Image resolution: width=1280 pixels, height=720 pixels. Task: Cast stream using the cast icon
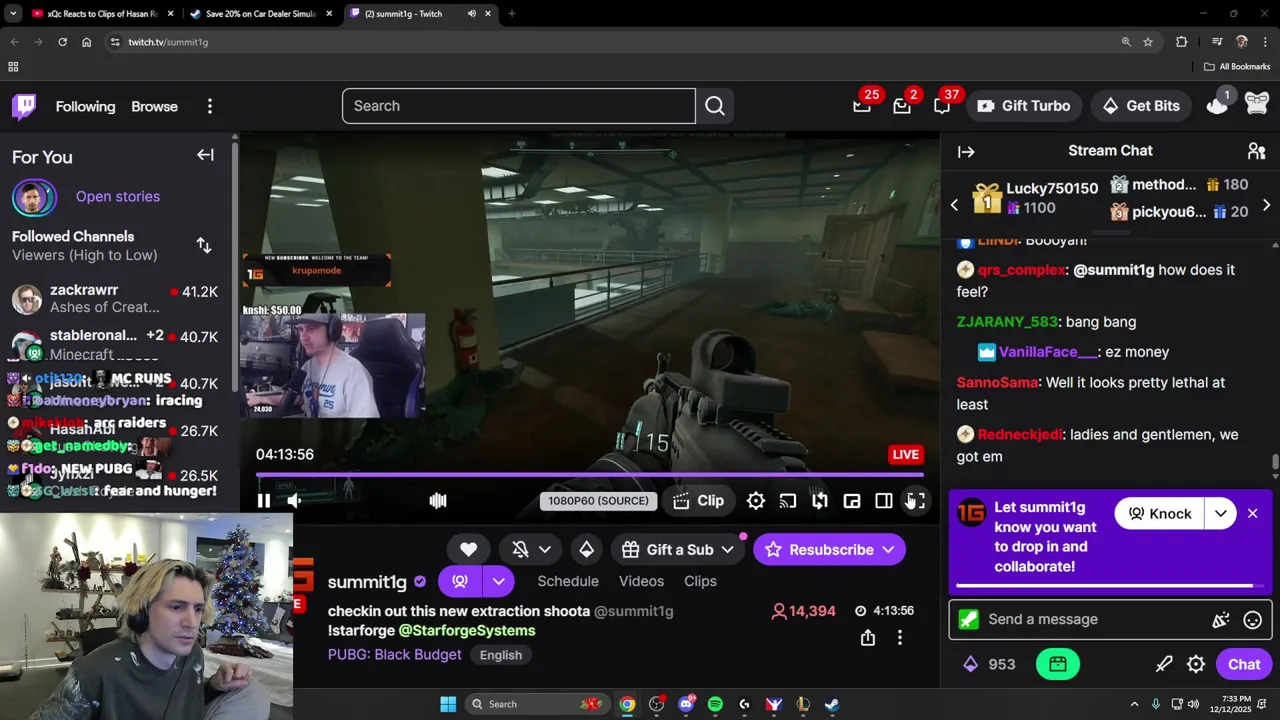[788, 501]
